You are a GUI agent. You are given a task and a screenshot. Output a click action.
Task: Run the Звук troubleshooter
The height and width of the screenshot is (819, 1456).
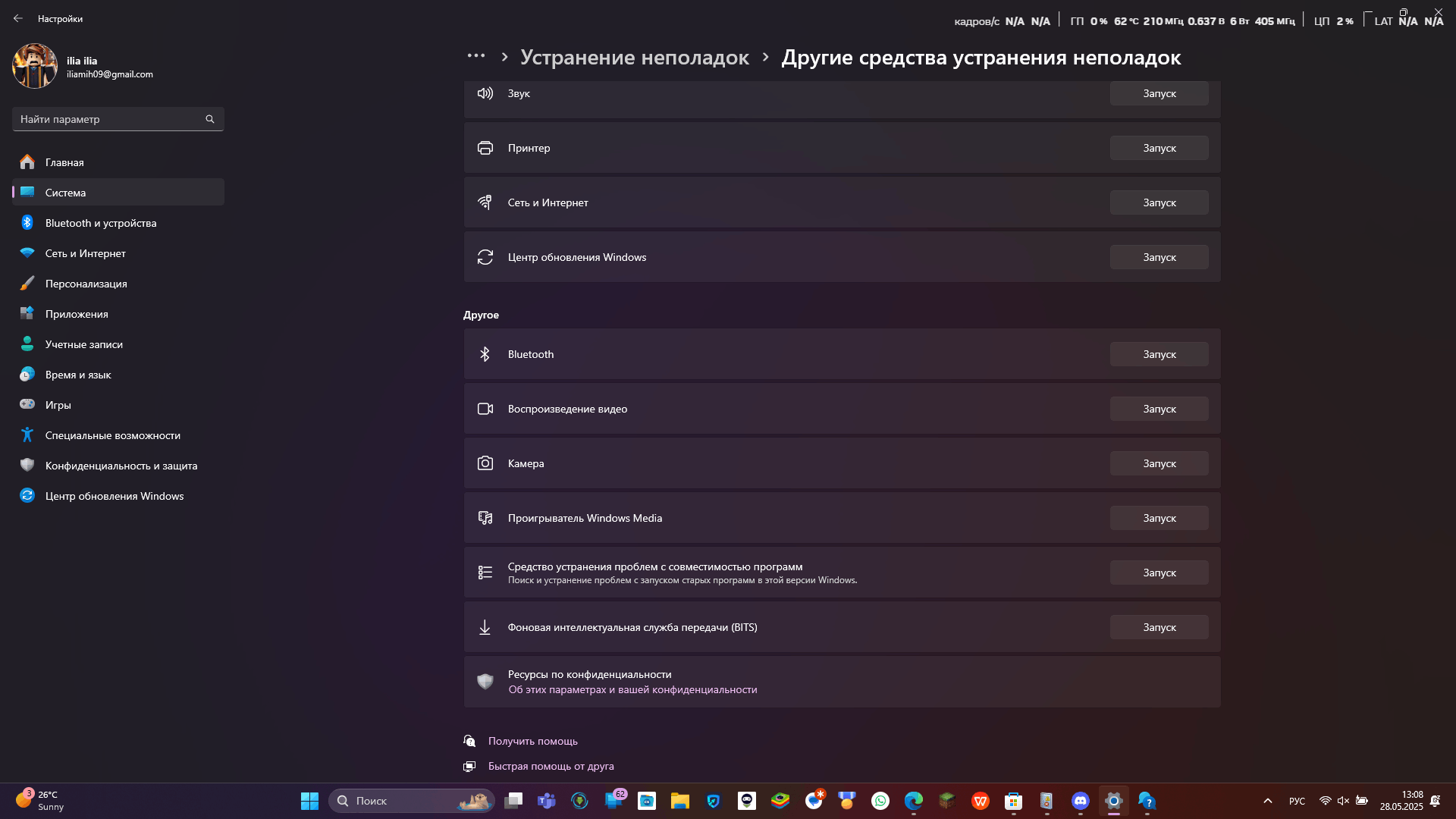tap(1159, 93)
